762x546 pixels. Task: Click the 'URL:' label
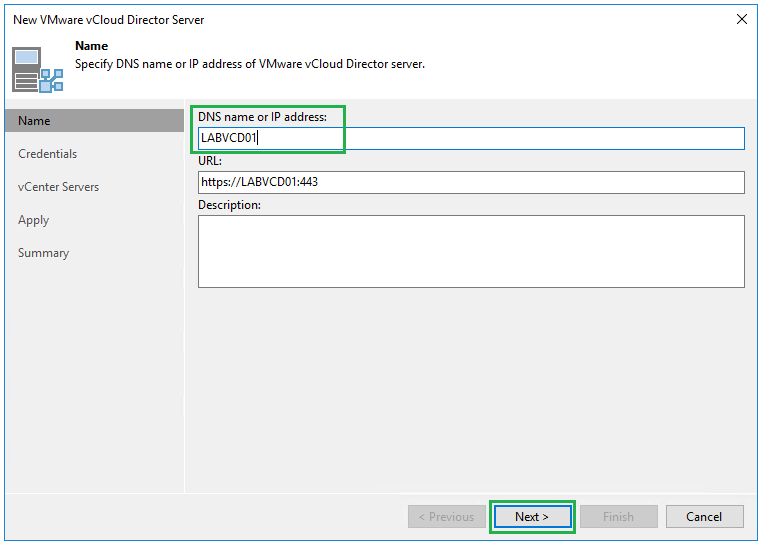click(x=210, y=160)
